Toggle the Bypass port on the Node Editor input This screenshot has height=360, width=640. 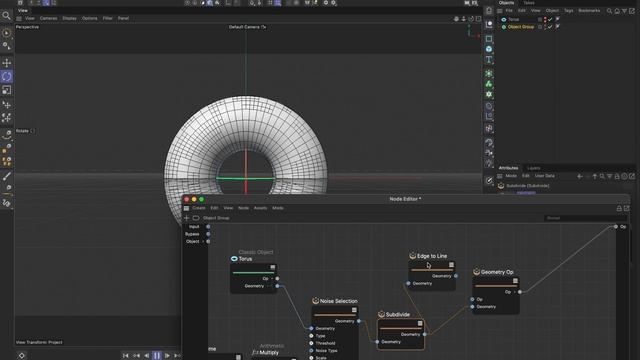[208, 234]
